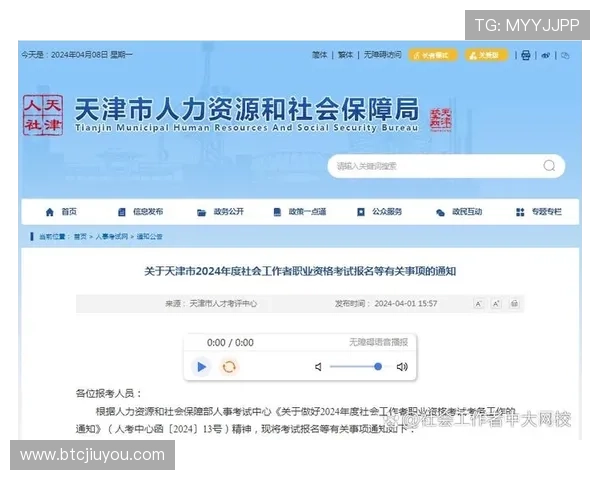Click the second yellow 关怀版 button

[486, 55]
